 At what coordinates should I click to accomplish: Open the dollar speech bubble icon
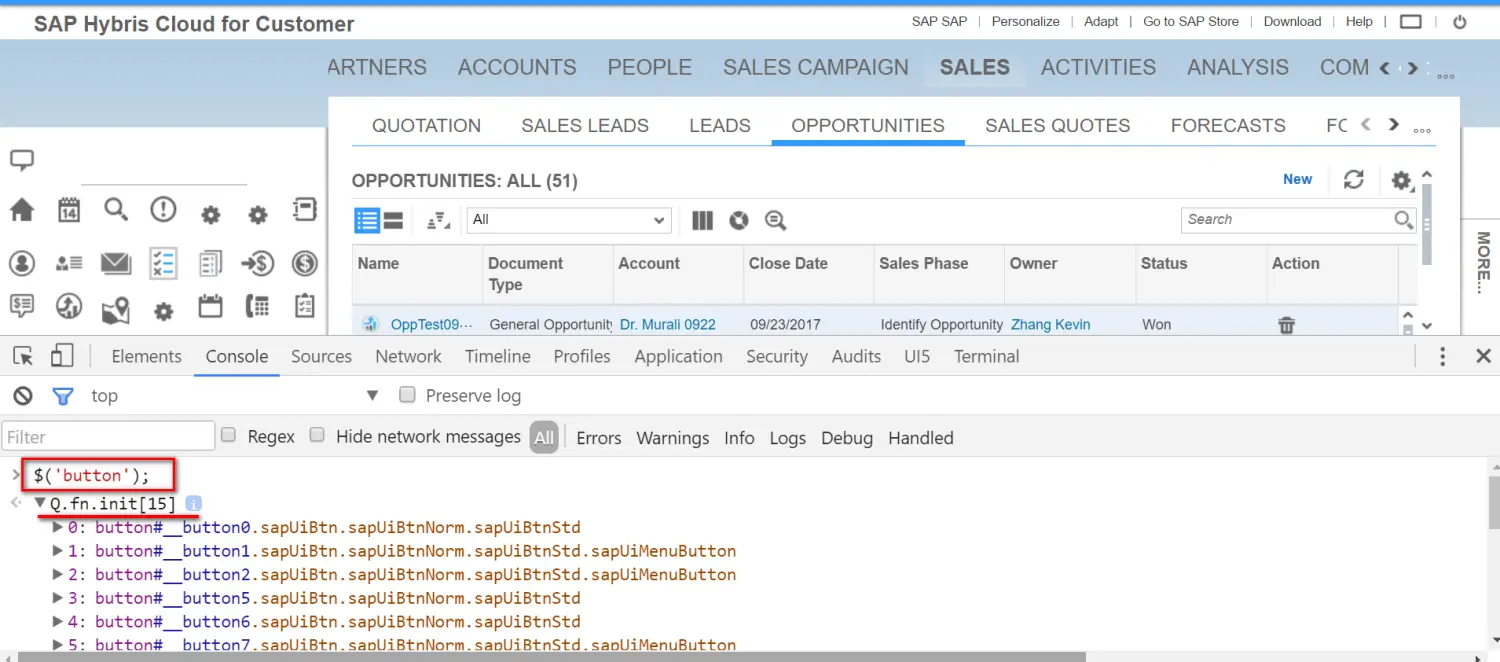pyautogui.click(x=22, y=306)
